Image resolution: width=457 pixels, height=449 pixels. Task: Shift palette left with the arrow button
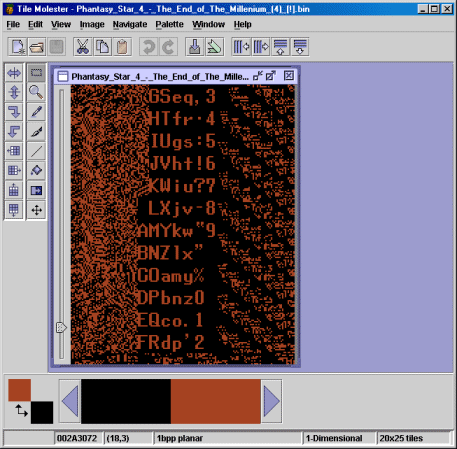click(70, 401)
